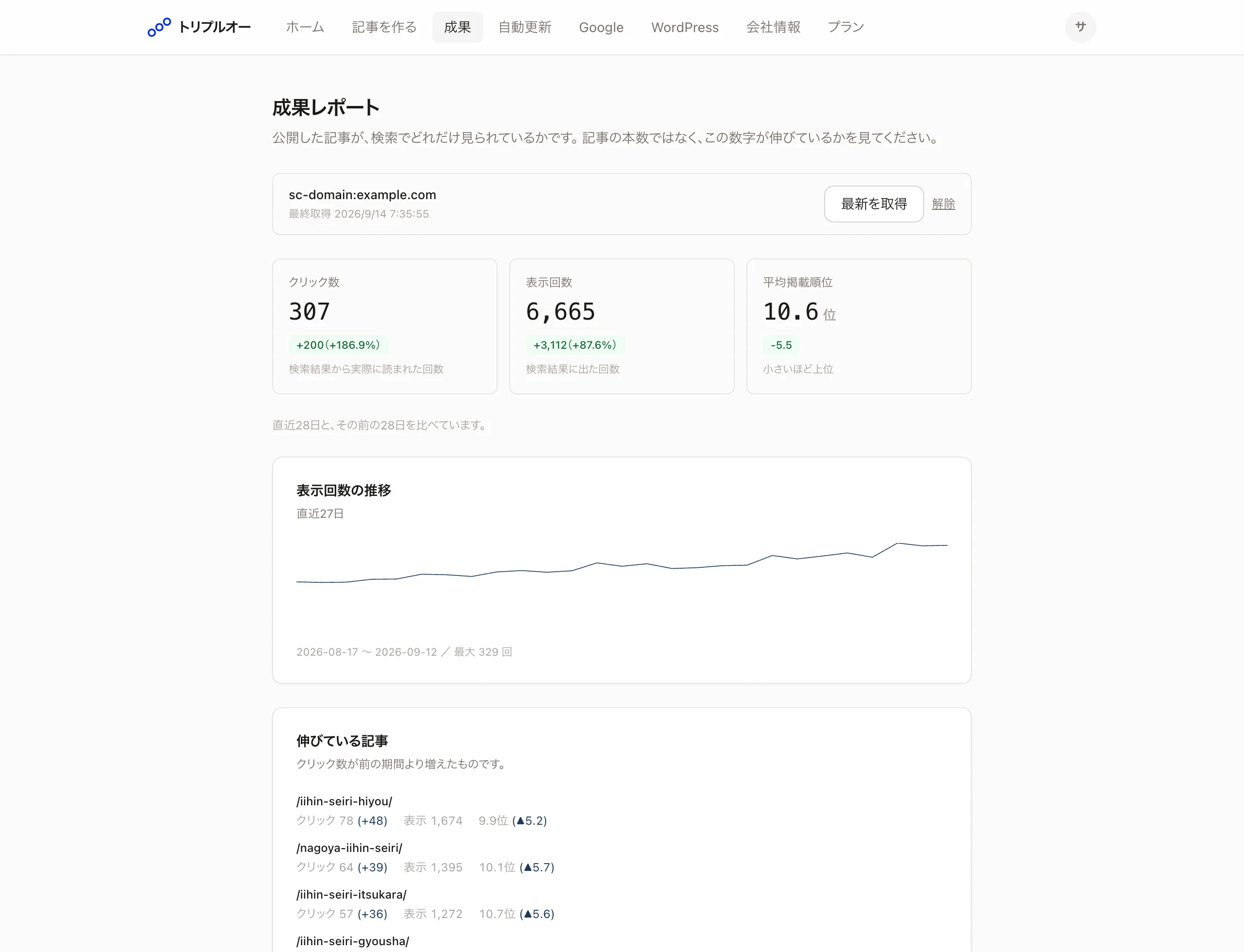This screenshot has width=1244, height=952.
Task: Click the 成果レポート heading
Action: (x=326, y=108)
